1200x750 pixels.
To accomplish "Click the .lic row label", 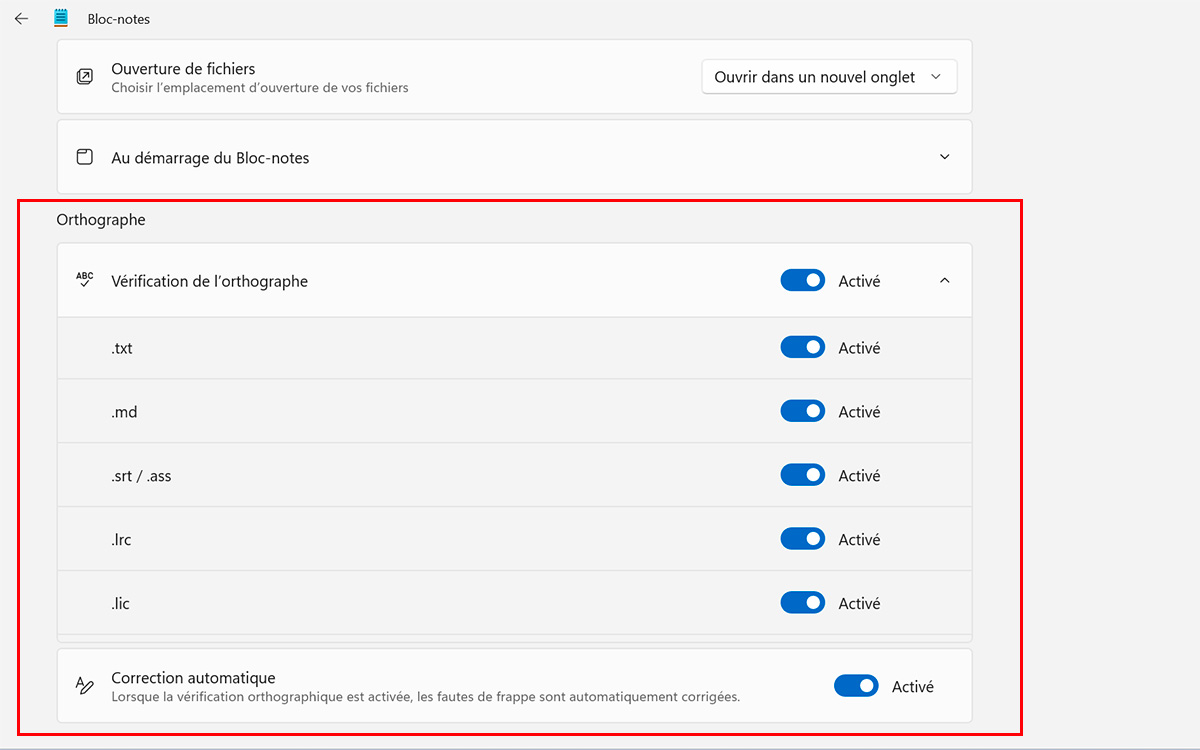I will (x=121, y=604).
